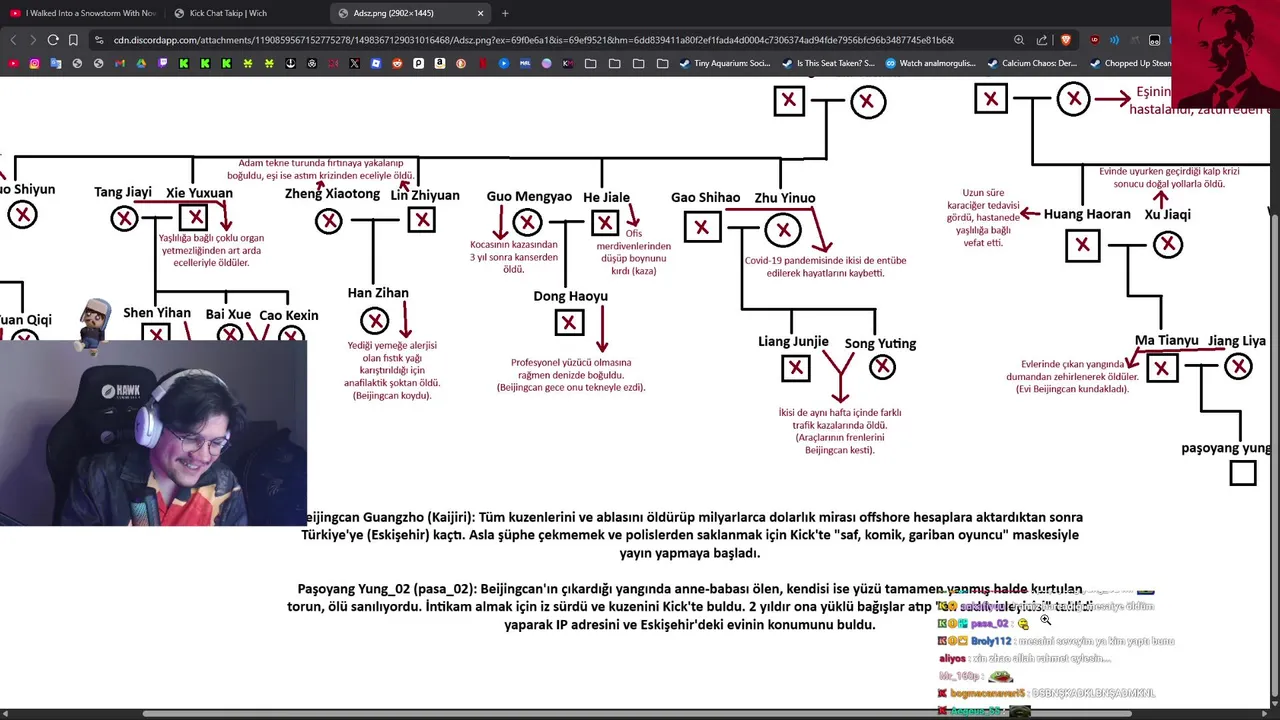Open the KM bookmark icon
1280x720 pixels.
click(x=568, y=63)
